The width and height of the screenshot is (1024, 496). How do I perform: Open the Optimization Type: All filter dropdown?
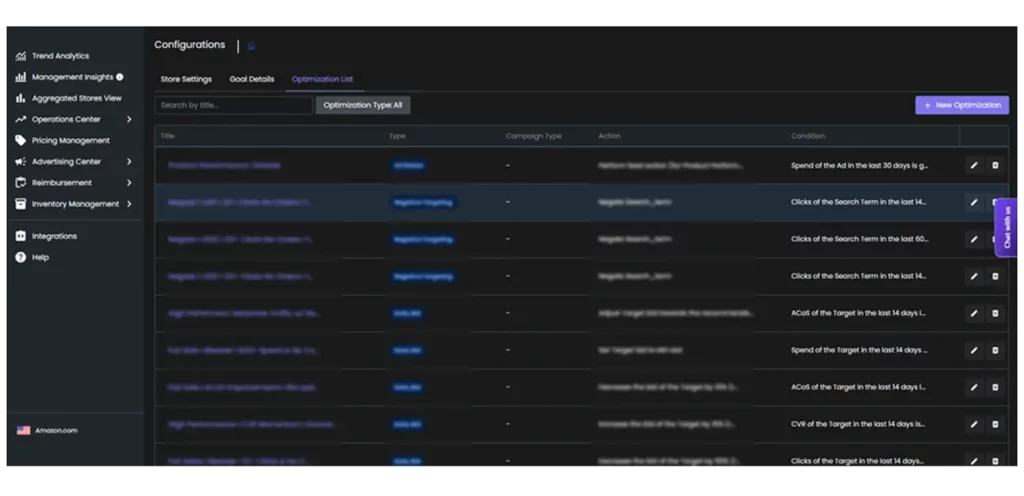click(x=363, y=105)
